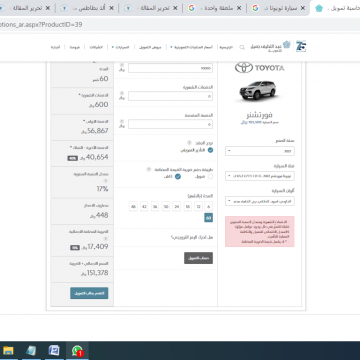
Task: Open the Word icon in the taskbar
Action: 54,351
